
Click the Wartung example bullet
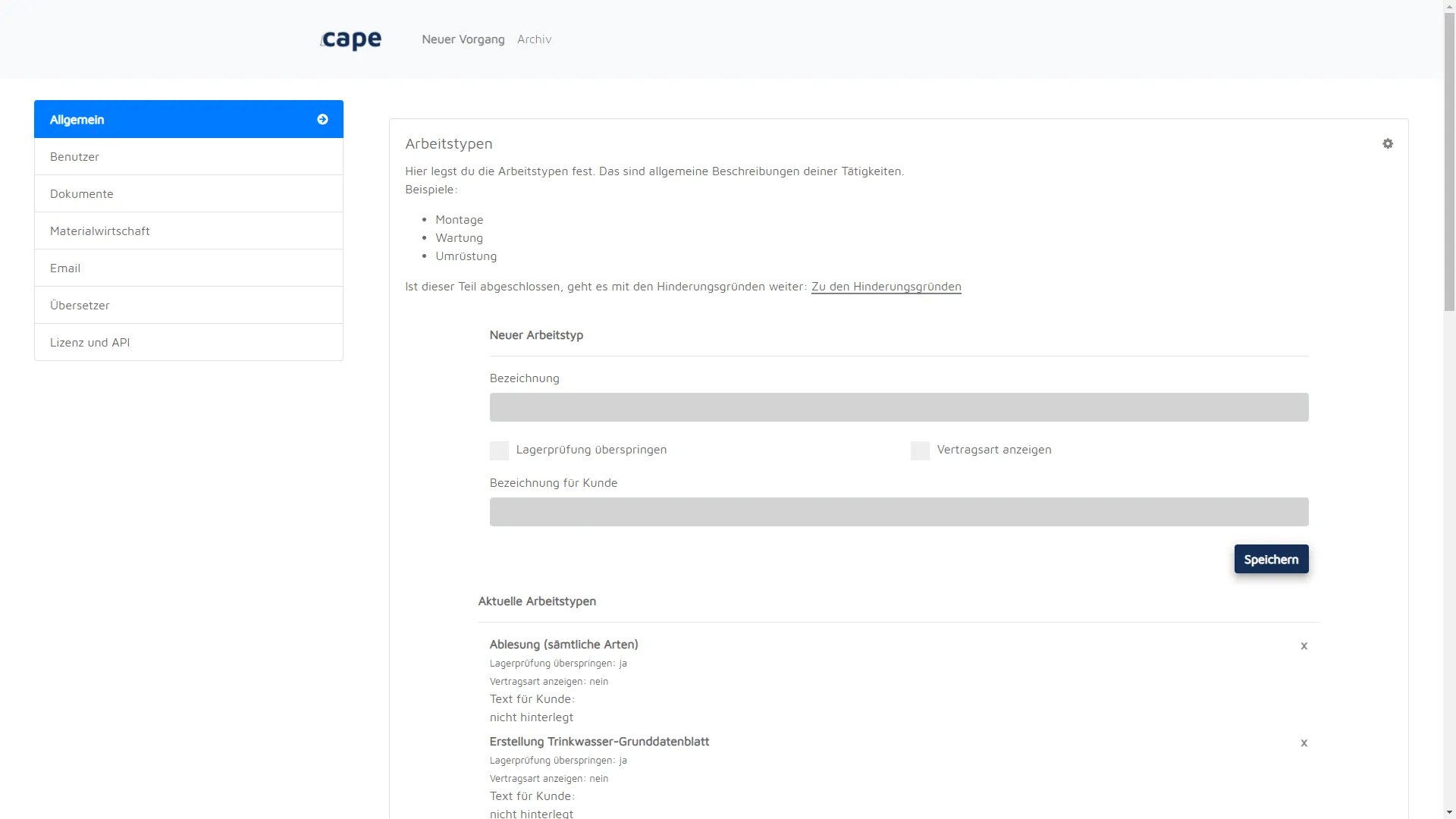(x=459, y=238)
